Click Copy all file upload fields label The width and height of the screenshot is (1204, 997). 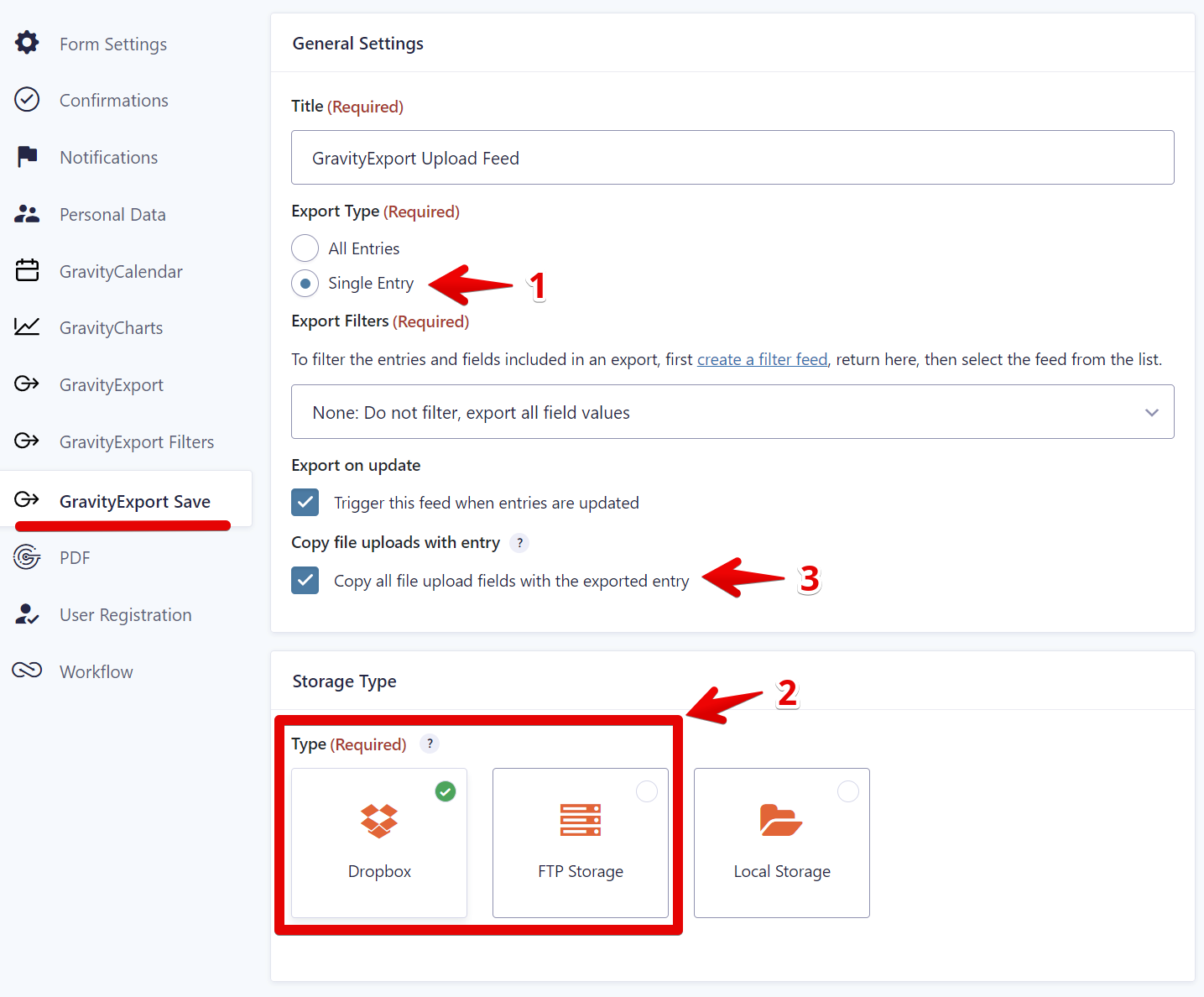[512, 581]
